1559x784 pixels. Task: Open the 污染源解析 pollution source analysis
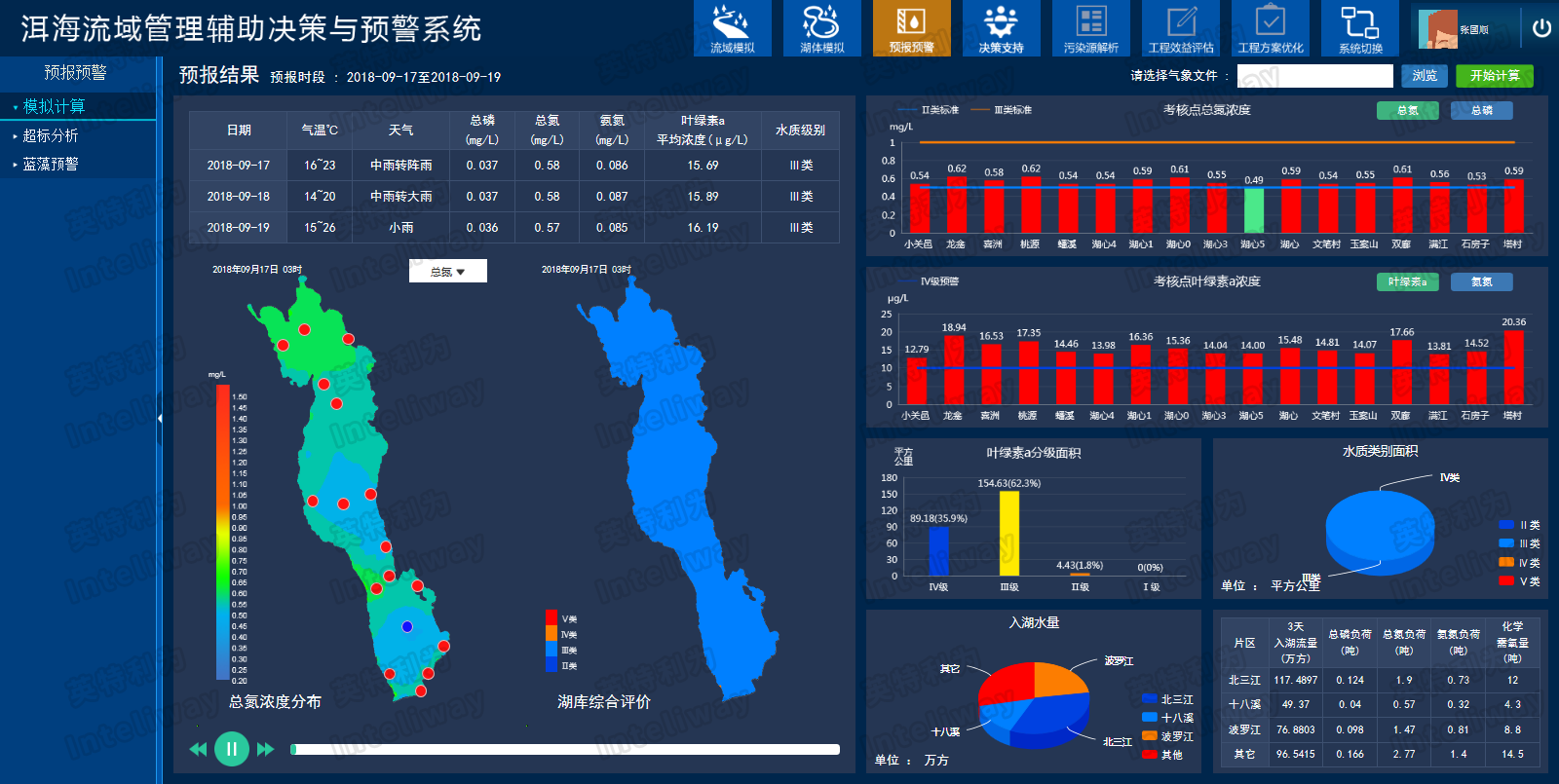pos(1090,28)
